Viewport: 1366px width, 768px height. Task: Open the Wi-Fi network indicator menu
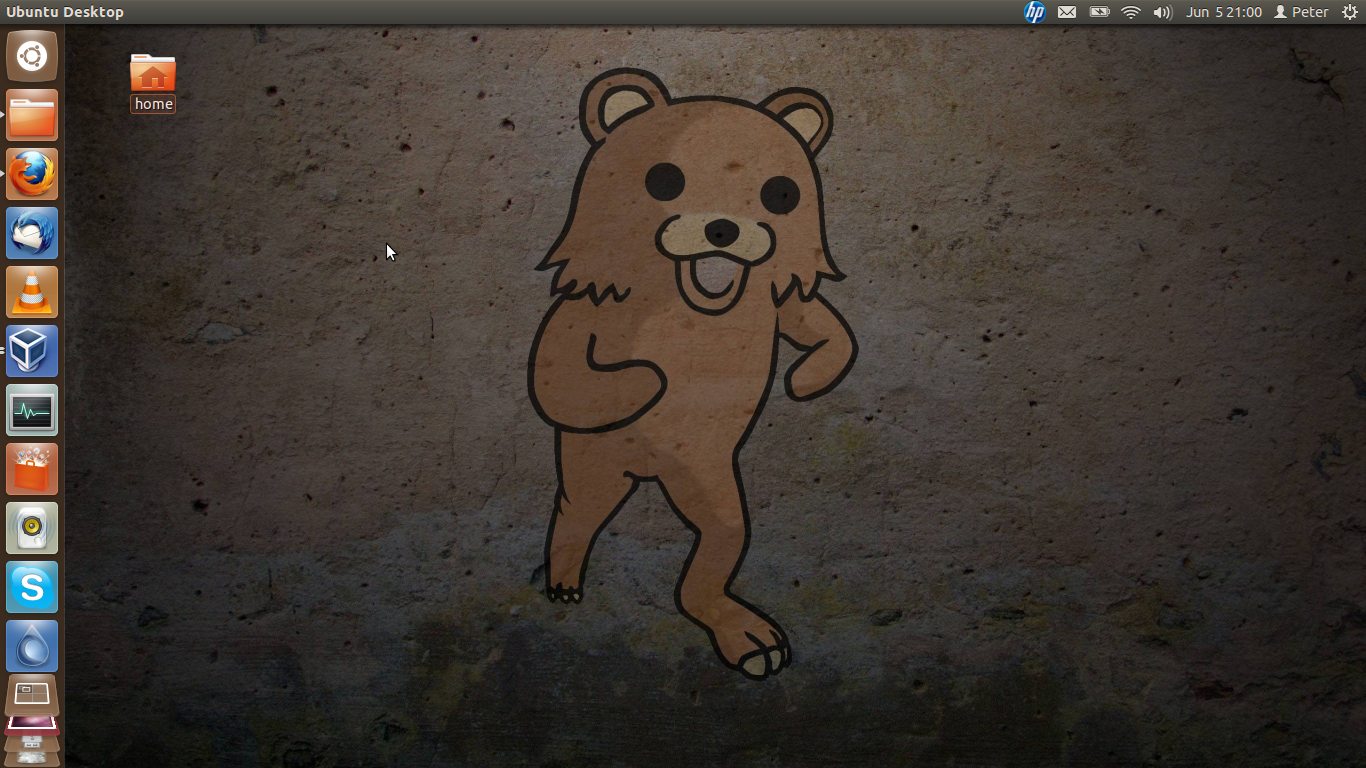tap(1131, 12)
